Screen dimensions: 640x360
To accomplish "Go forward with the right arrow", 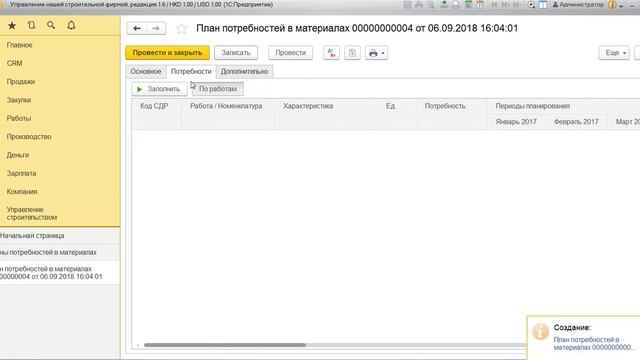I will point(156,28).
